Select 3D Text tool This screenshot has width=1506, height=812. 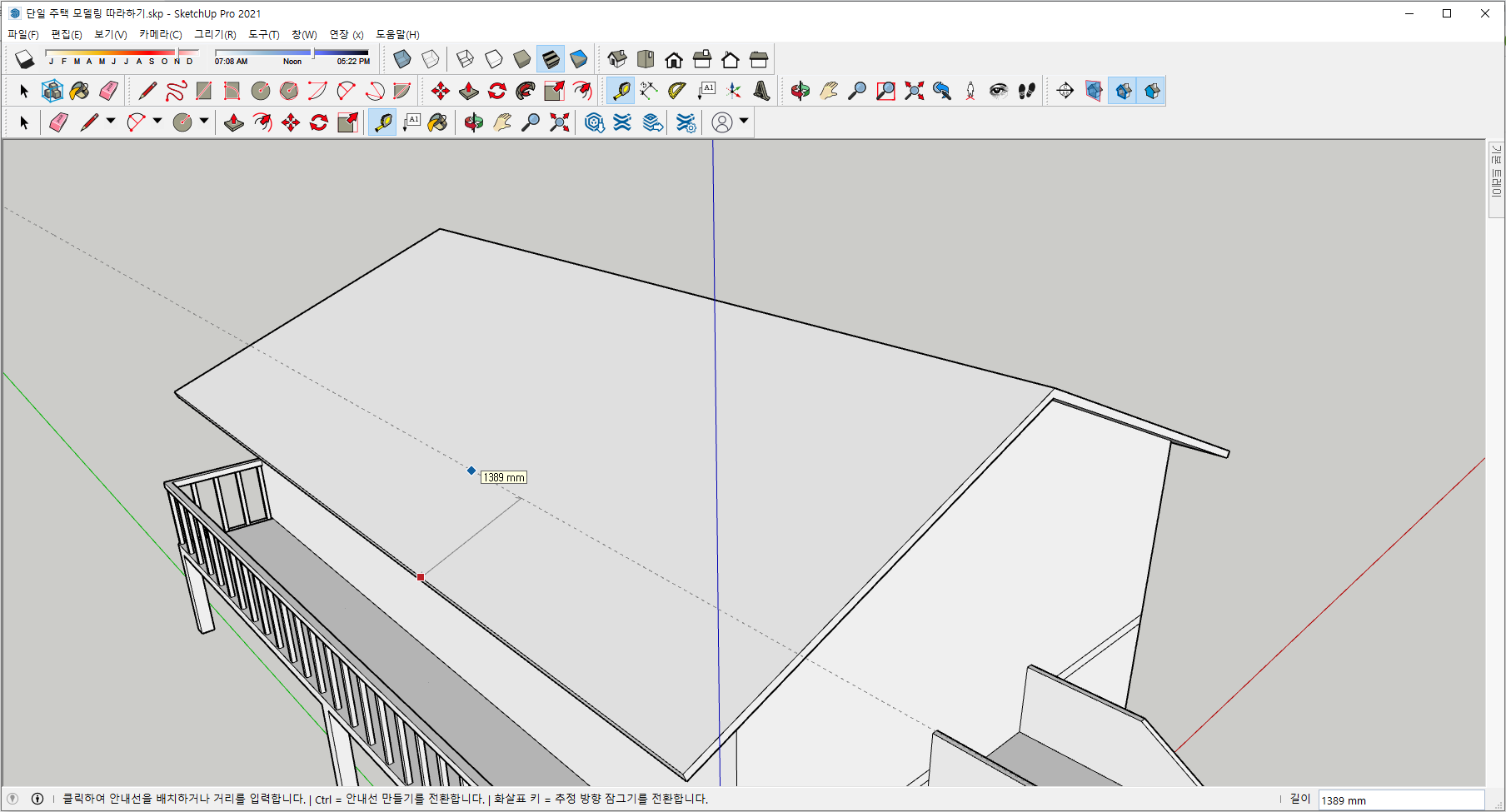pos(762,91)
